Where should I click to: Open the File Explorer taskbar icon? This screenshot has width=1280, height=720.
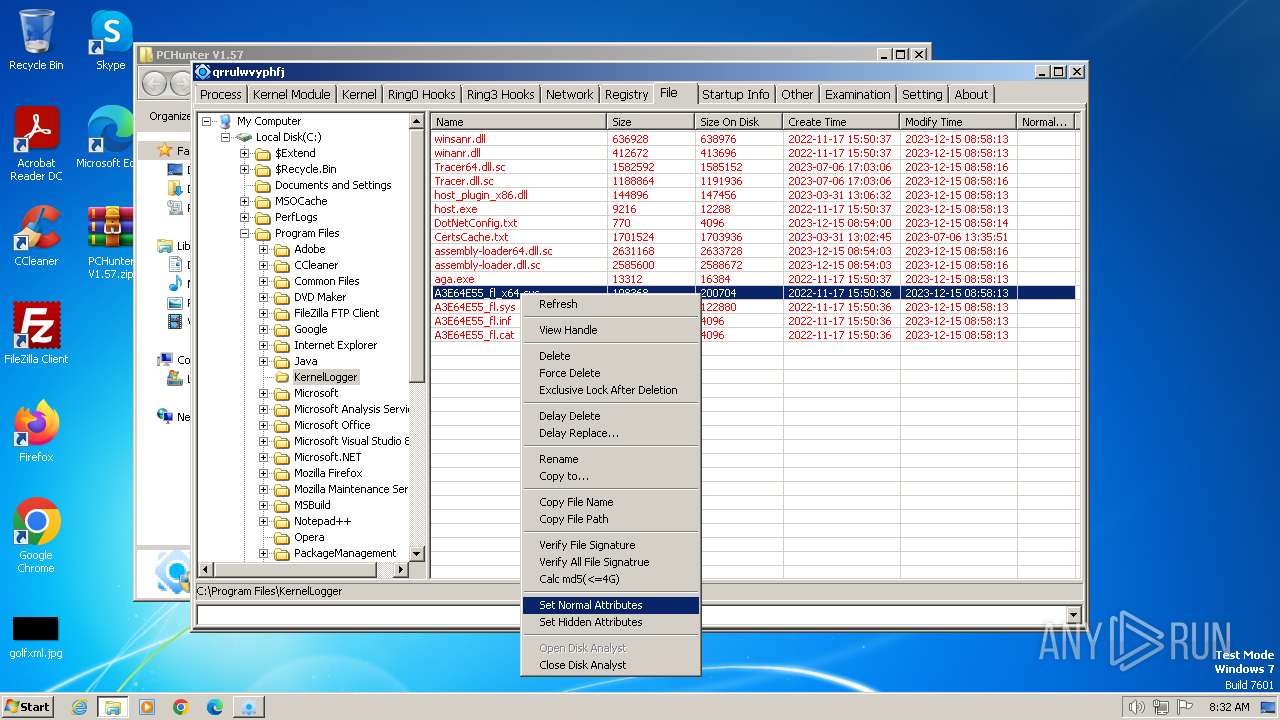[x=112, y=707]
